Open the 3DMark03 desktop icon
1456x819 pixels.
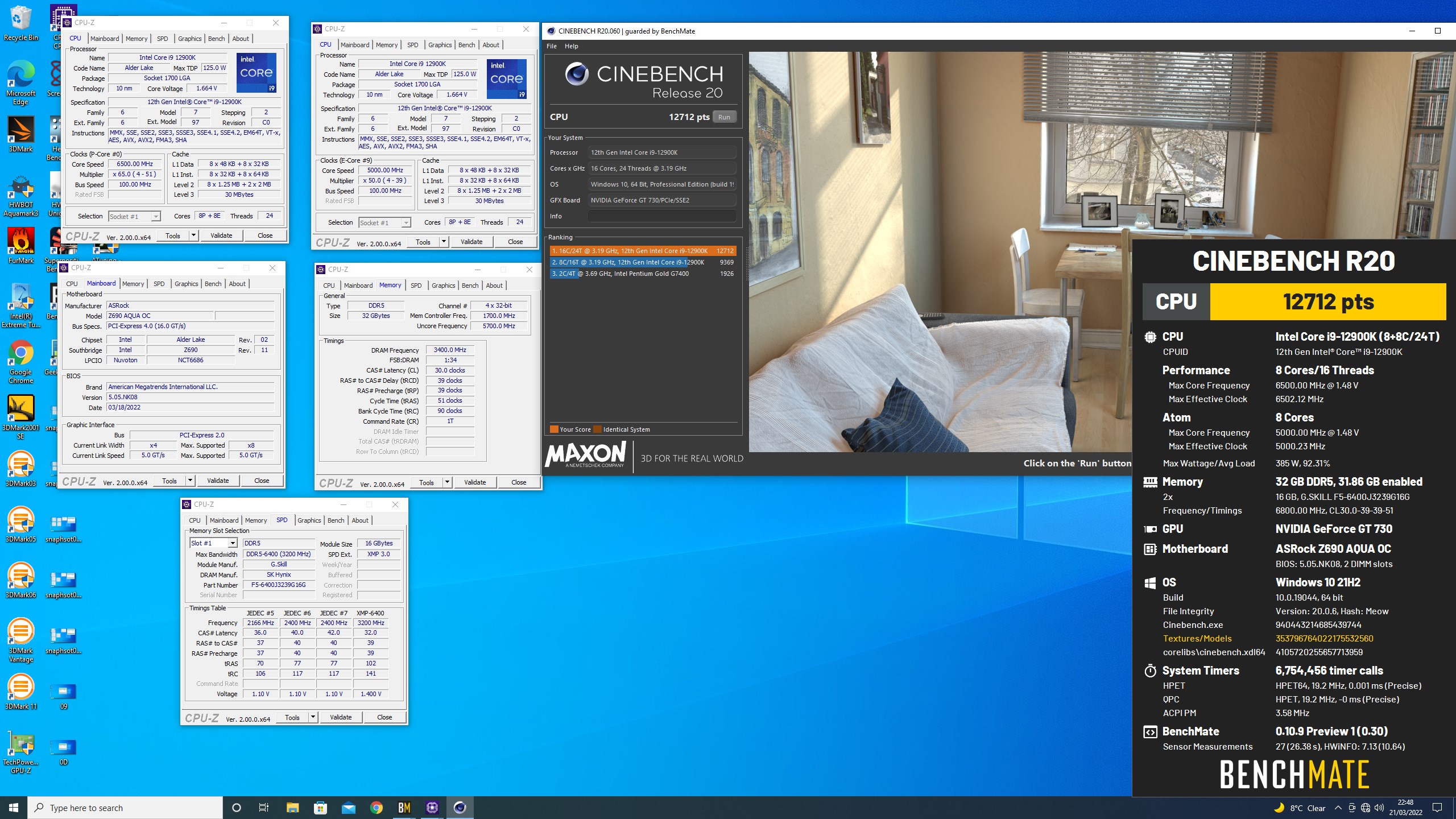click(20, 469)
